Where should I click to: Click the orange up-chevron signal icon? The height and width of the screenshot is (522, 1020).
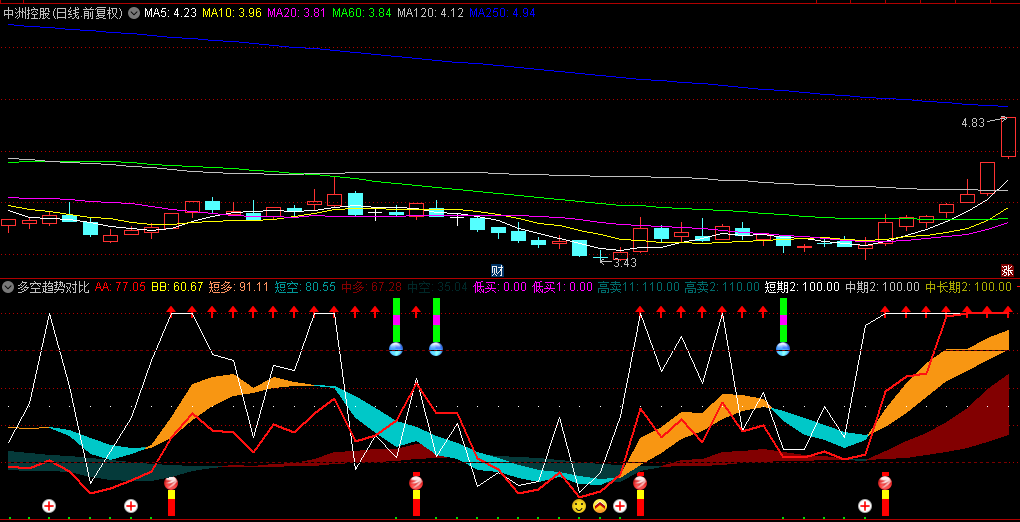coord(600,506)
